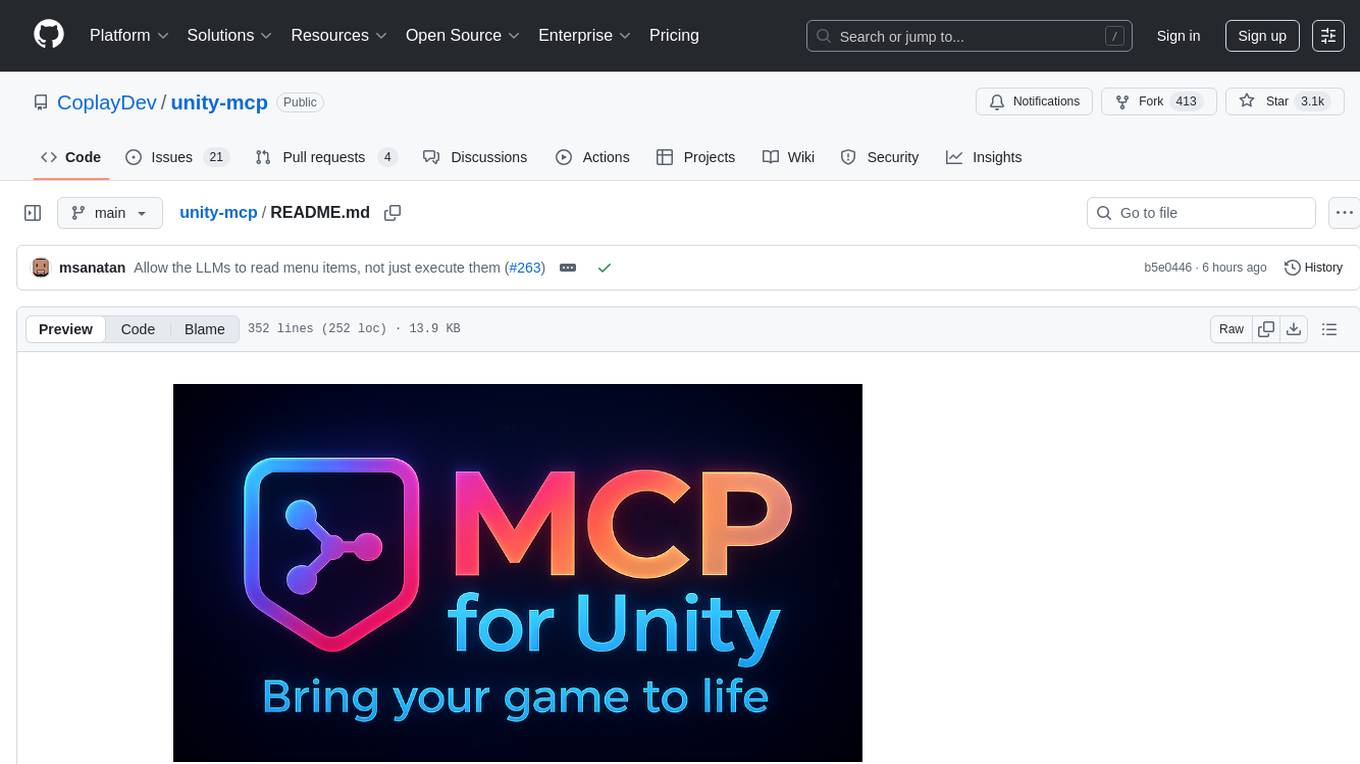View the commit check status checkmark
This screenshot has height=764, width=1360.
pyautogui.click(x=604, y=267)
